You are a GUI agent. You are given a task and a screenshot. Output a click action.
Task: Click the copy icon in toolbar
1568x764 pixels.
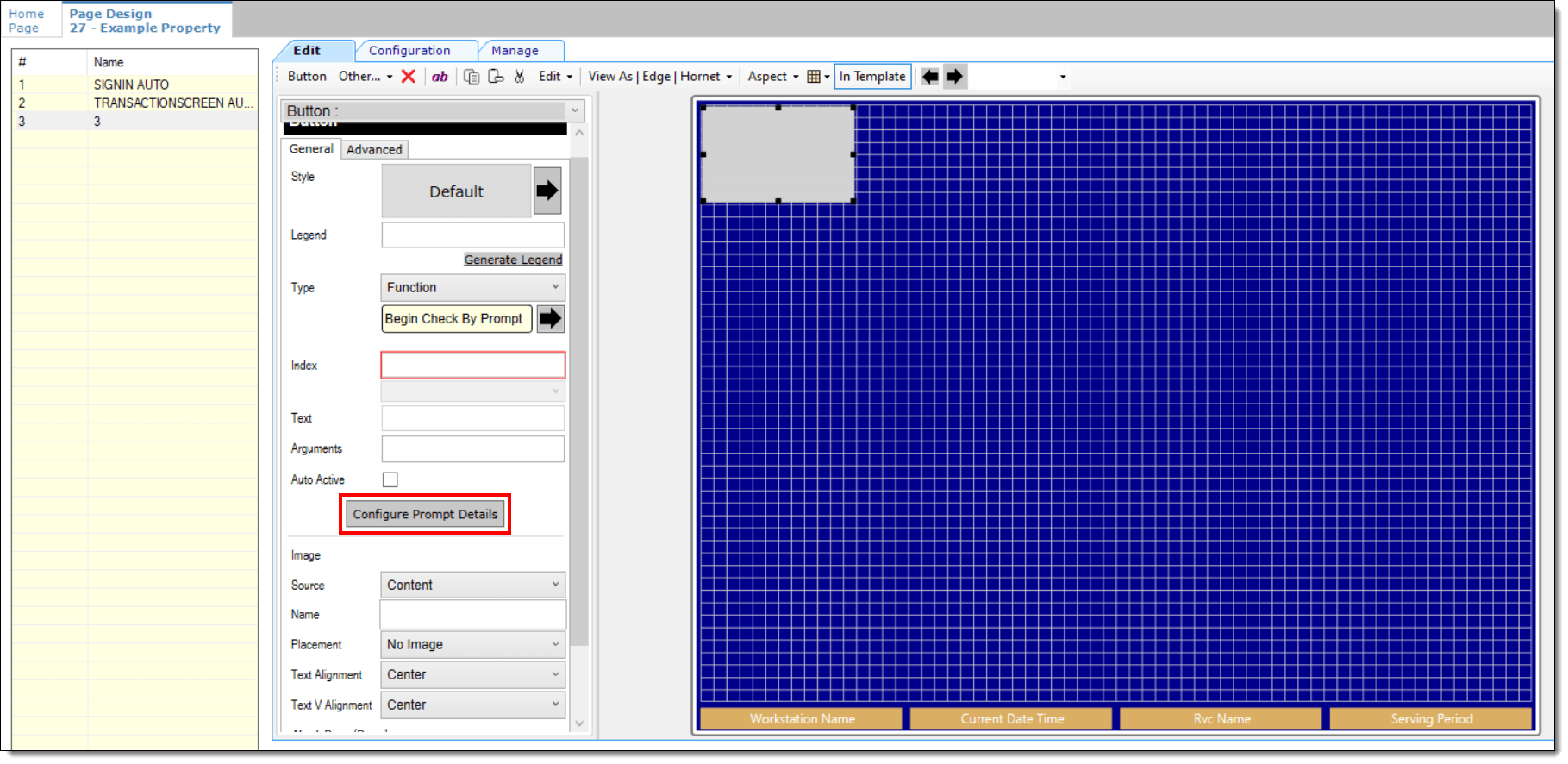click(x=472, y=77)
